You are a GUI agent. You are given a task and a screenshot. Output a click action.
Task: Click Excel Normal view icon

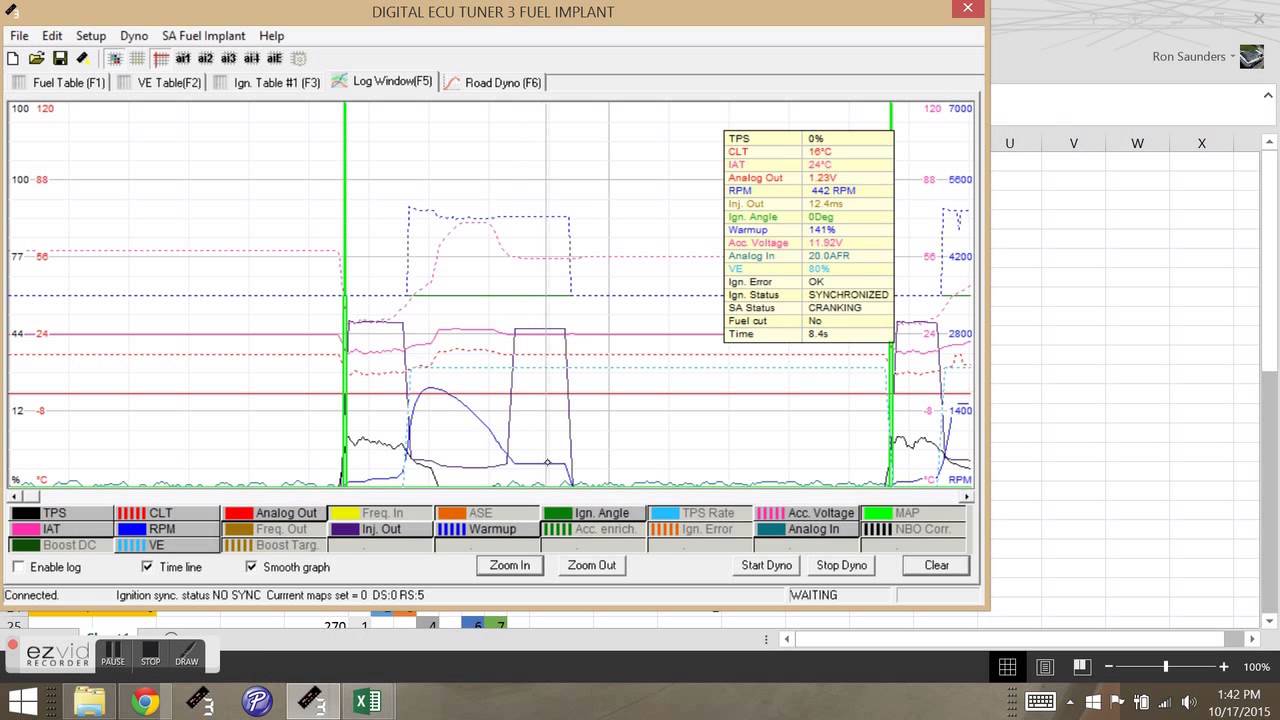point(1007,667)
